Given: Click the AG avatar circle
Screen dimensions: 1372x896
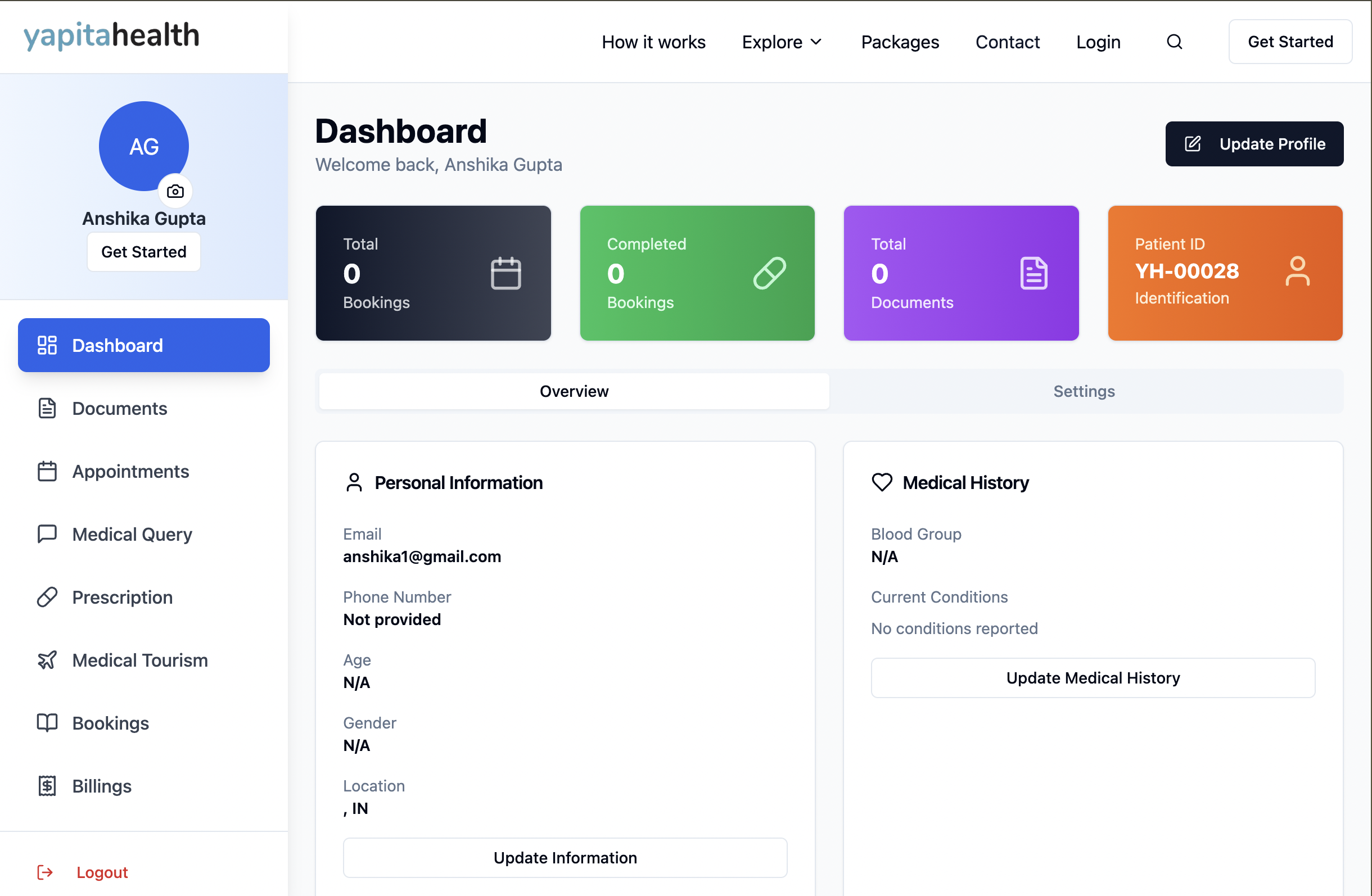Looking at the screenshot, I should click(143, 146).
